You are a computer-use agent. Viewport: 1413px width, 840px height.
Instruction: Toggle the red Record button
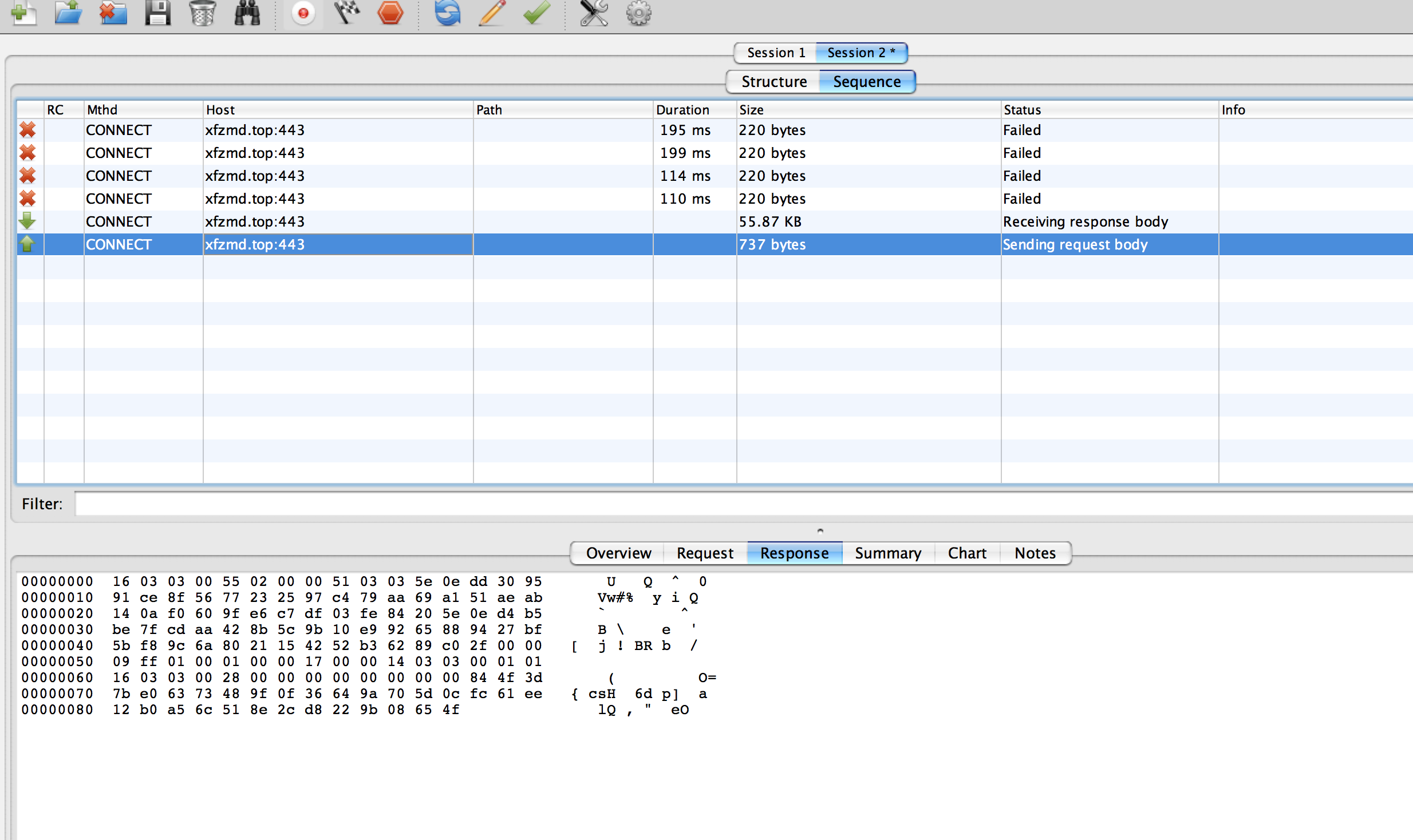pyautogui.click(x=303, y=13)
